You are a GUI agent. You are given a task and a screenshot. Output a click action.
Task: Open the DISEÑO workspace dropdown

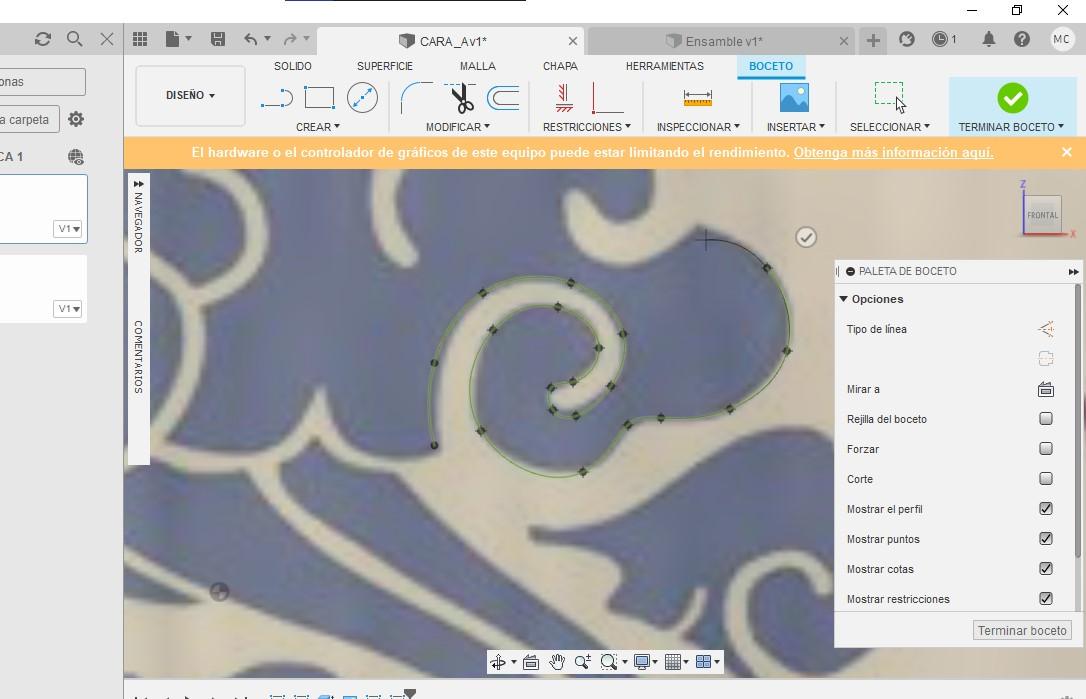tap(190, 96)
